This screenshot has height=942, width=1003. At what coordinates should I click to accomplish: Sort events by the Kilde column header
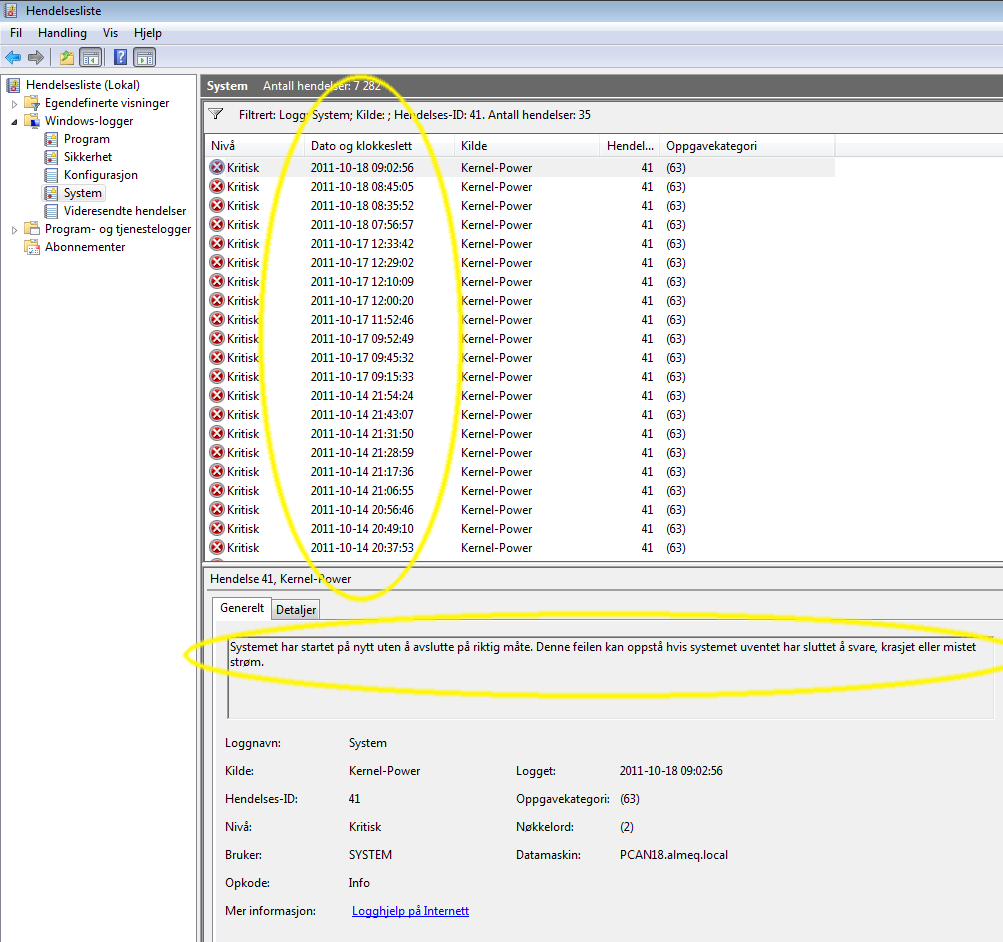click(x=474, y=146)
